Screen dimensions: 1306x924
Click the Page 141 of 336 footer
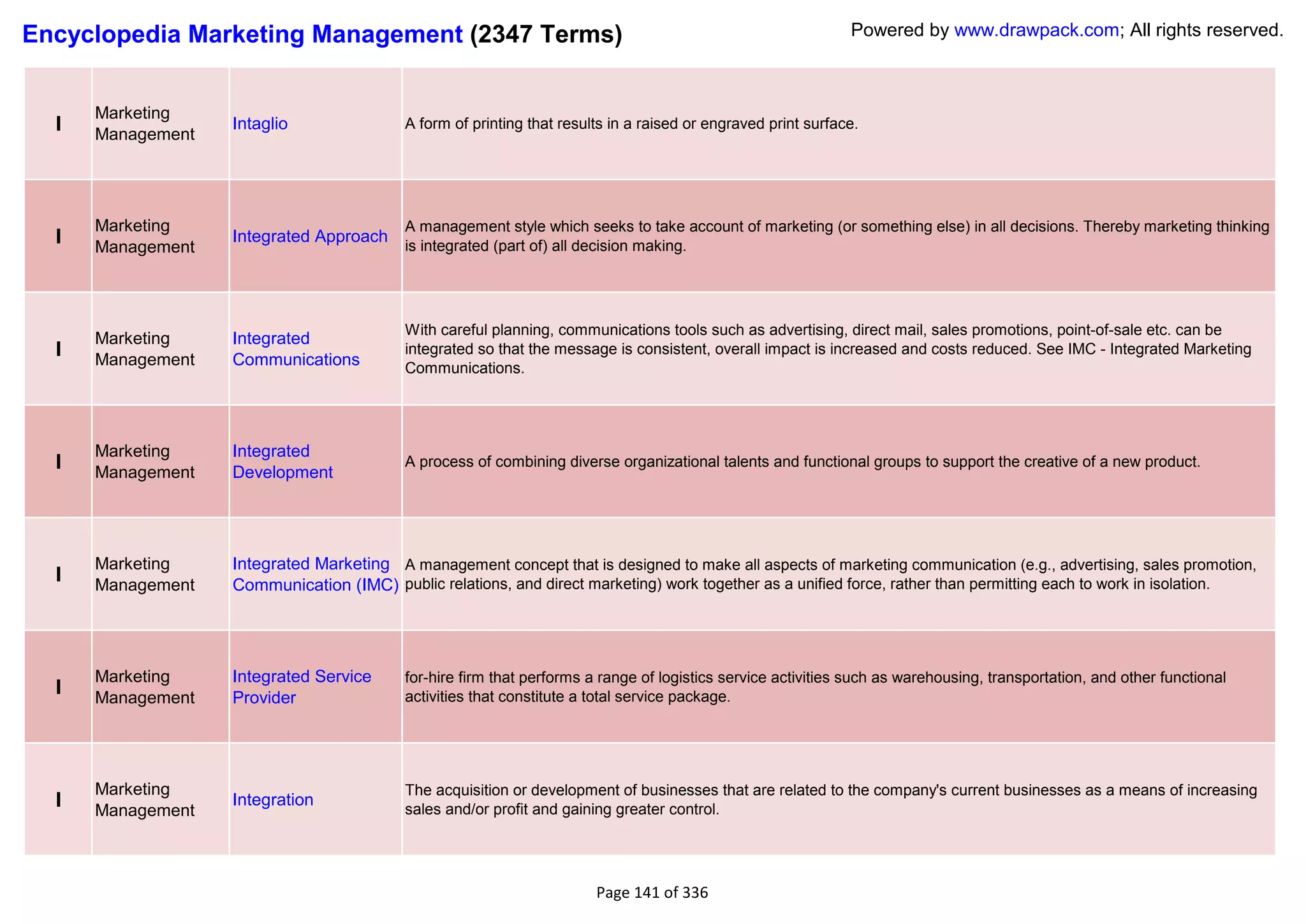[652, 893]
